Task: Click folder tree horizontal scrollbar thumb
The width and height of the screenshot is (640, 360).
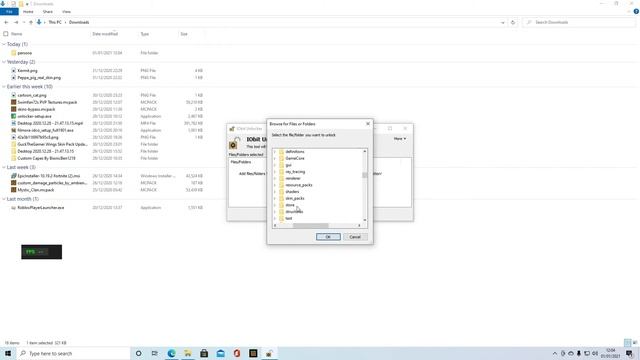Action: [x=311, y=225]
